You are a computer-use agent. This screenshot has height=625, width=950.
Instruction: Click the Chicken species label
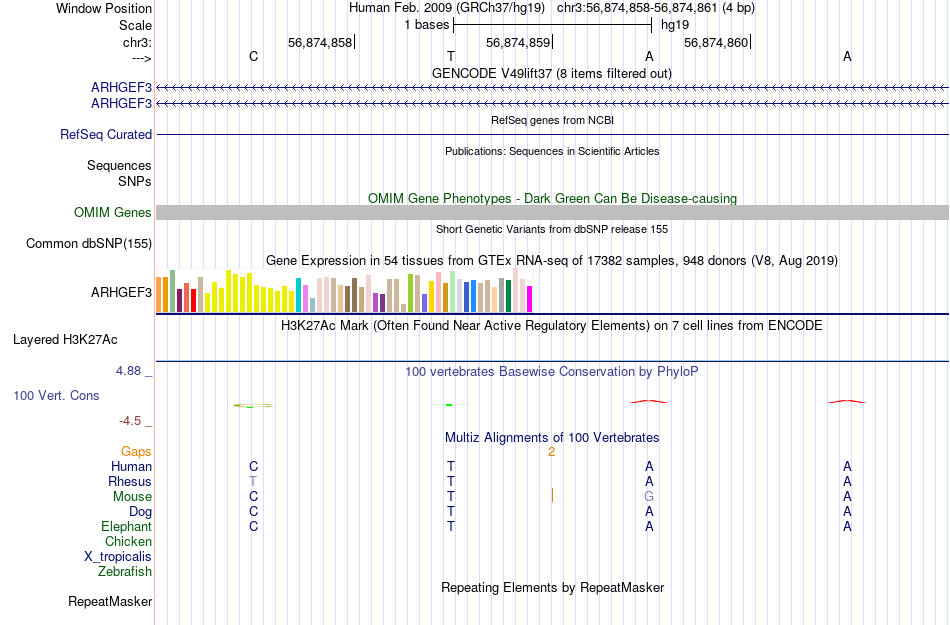128,541
